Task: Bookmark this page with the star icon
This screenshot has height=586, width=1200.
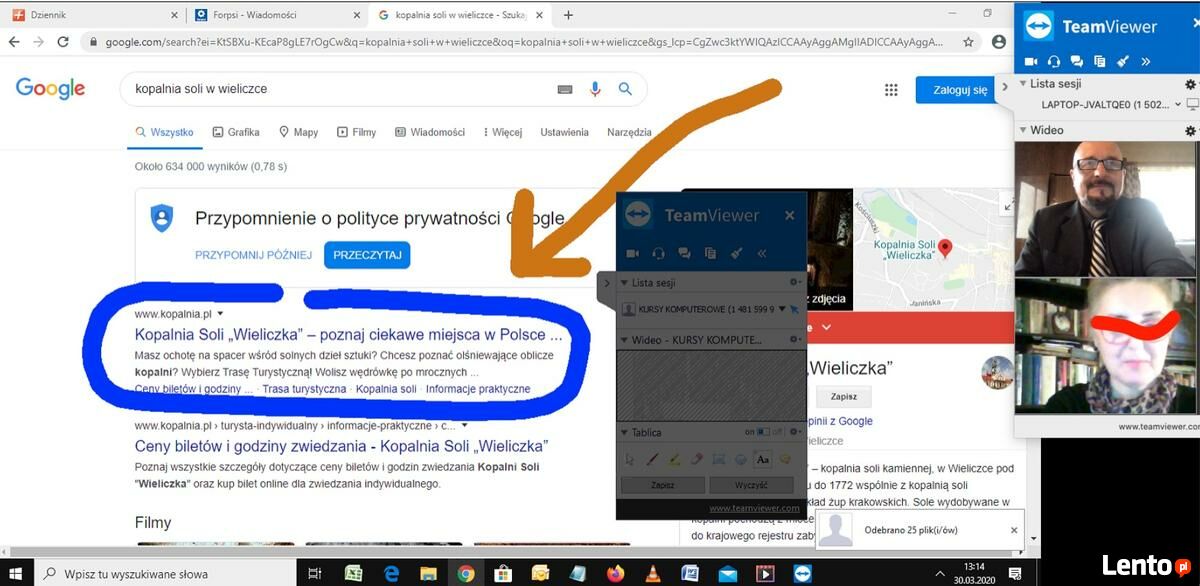Action: click(x=968, y=42)
